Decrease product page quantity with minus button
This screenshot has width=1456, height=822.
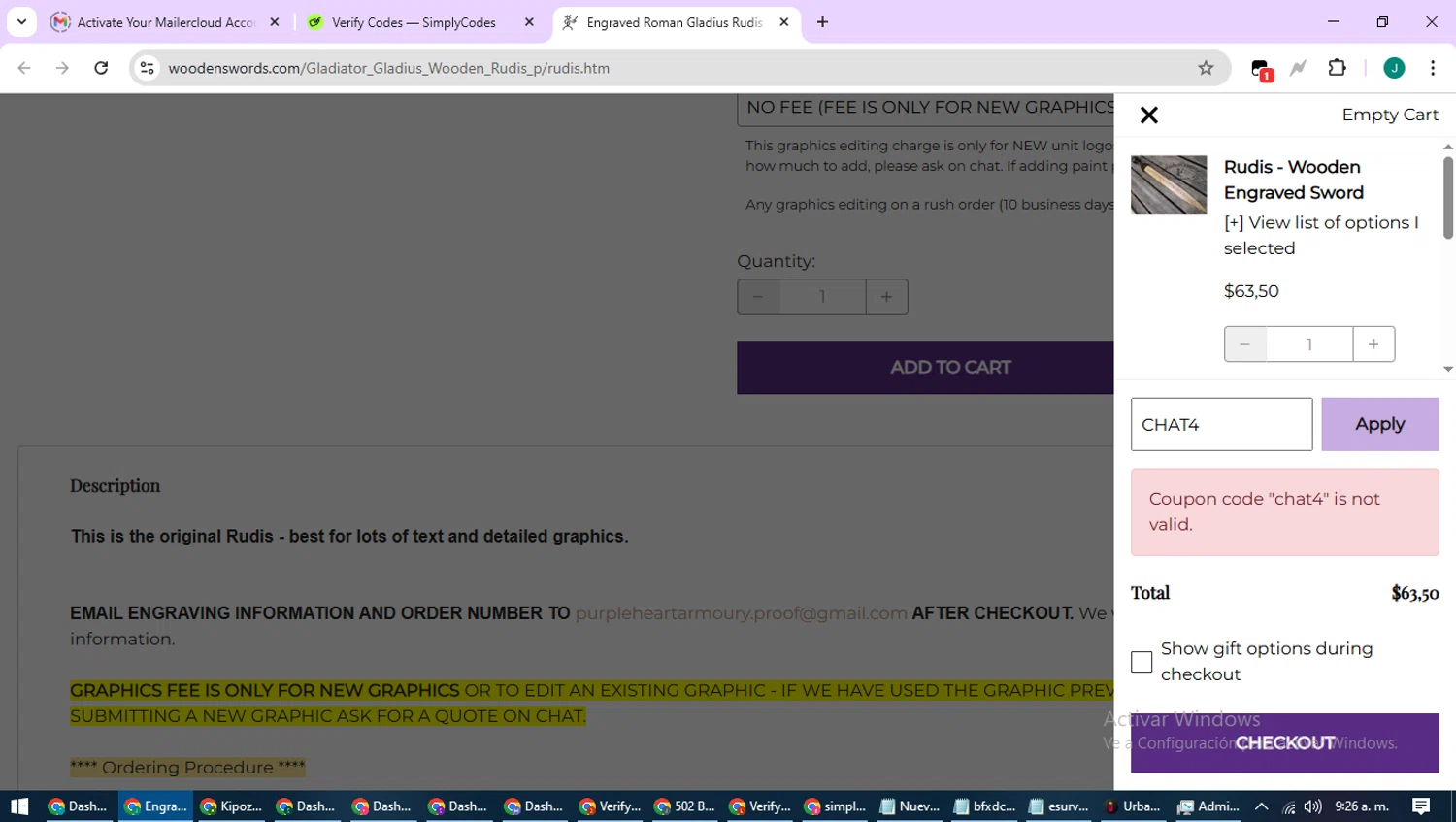tap(758, 297)
